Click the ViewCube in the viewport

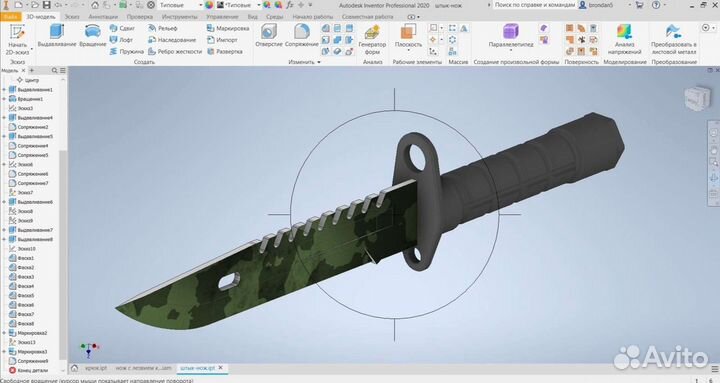click(697, 98)
